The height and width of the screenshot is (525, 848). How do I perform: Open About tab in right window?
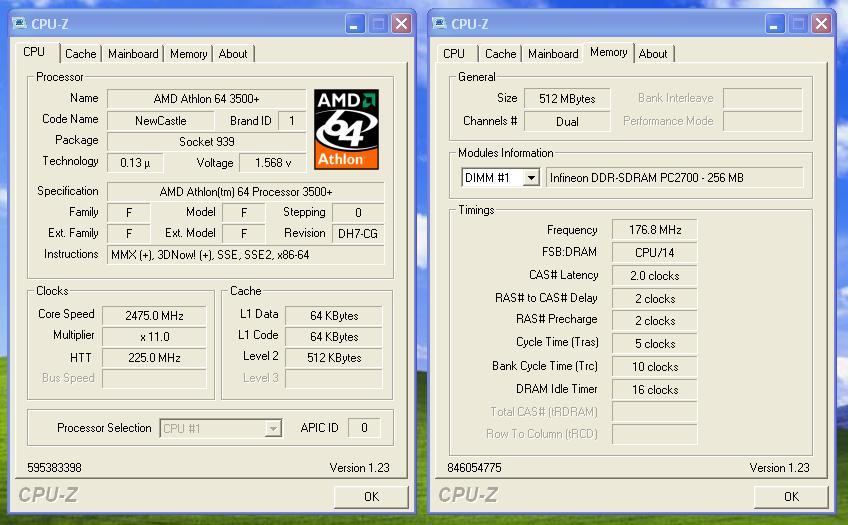pos(653,54)
